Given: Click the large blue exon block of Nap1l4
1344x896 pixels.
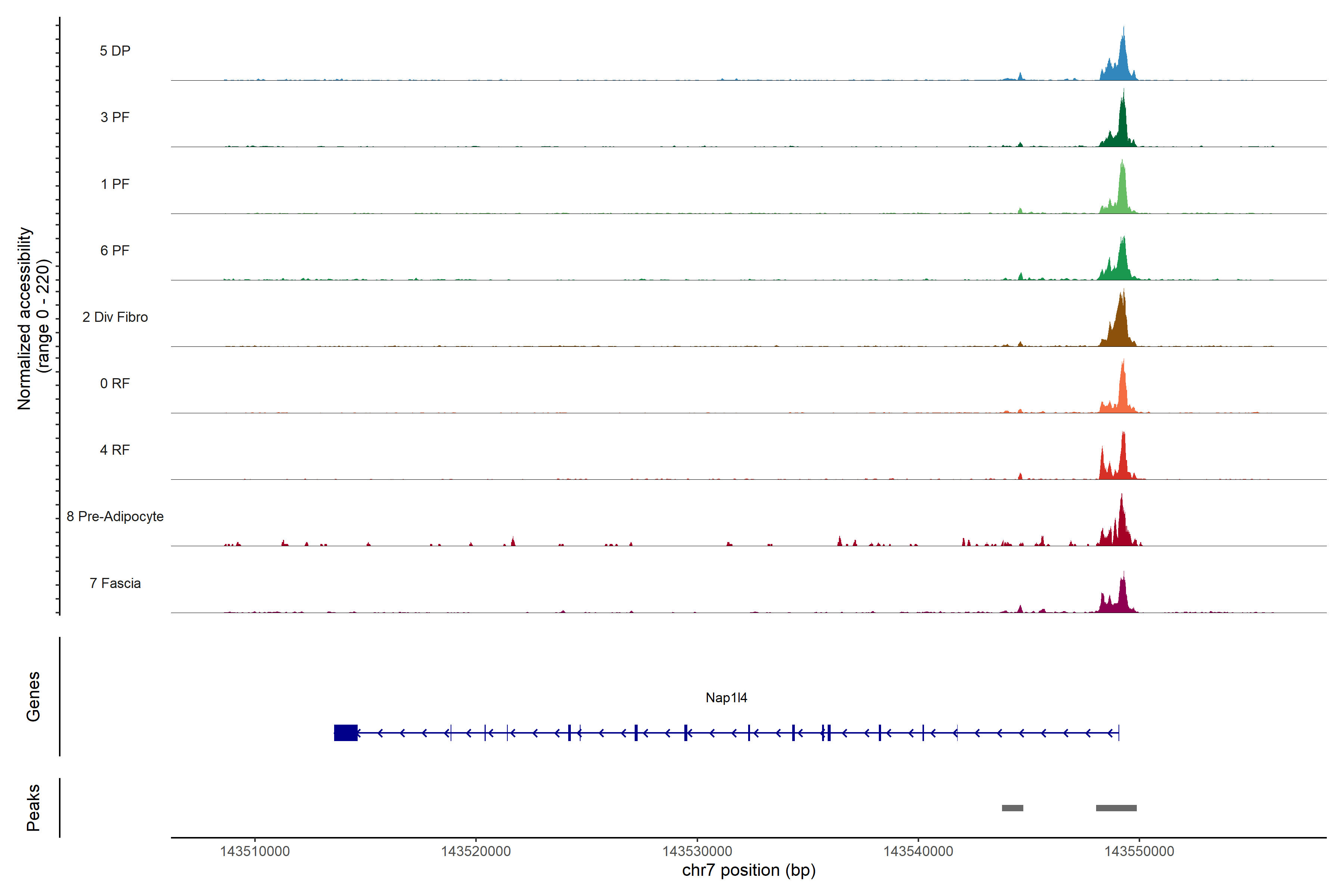Looking at the screenshot, I should (346, 732).
